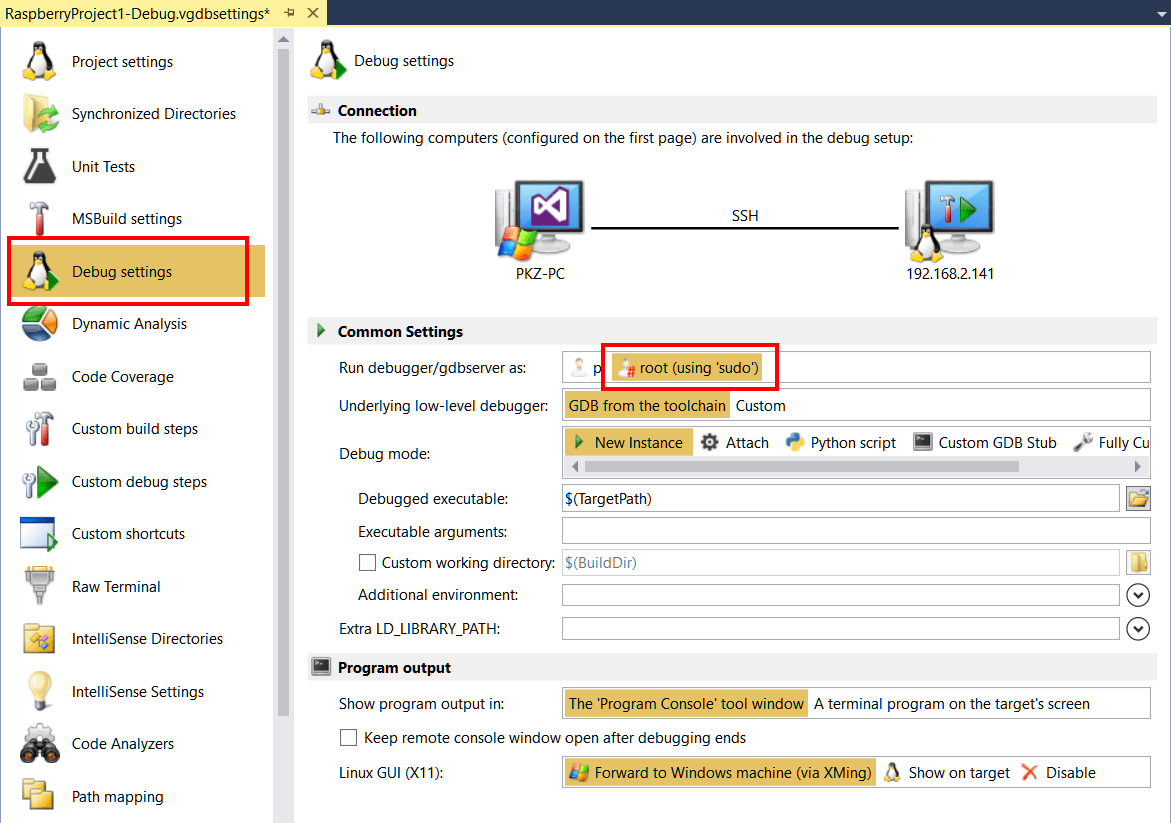Click the Code Analyzers binoculars icon

point(40,744)
